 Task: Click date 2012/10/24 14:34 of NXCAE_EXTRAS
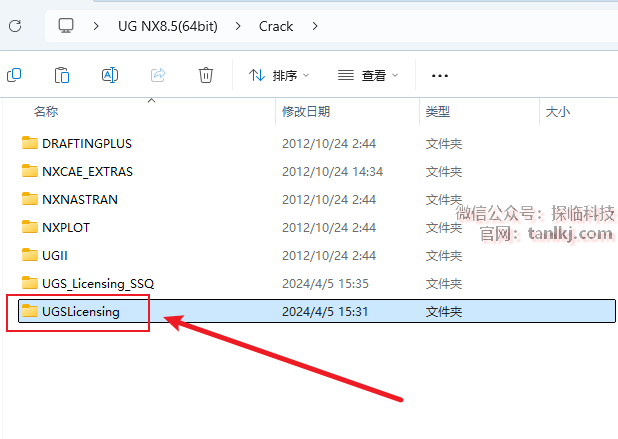pos(332,171)
